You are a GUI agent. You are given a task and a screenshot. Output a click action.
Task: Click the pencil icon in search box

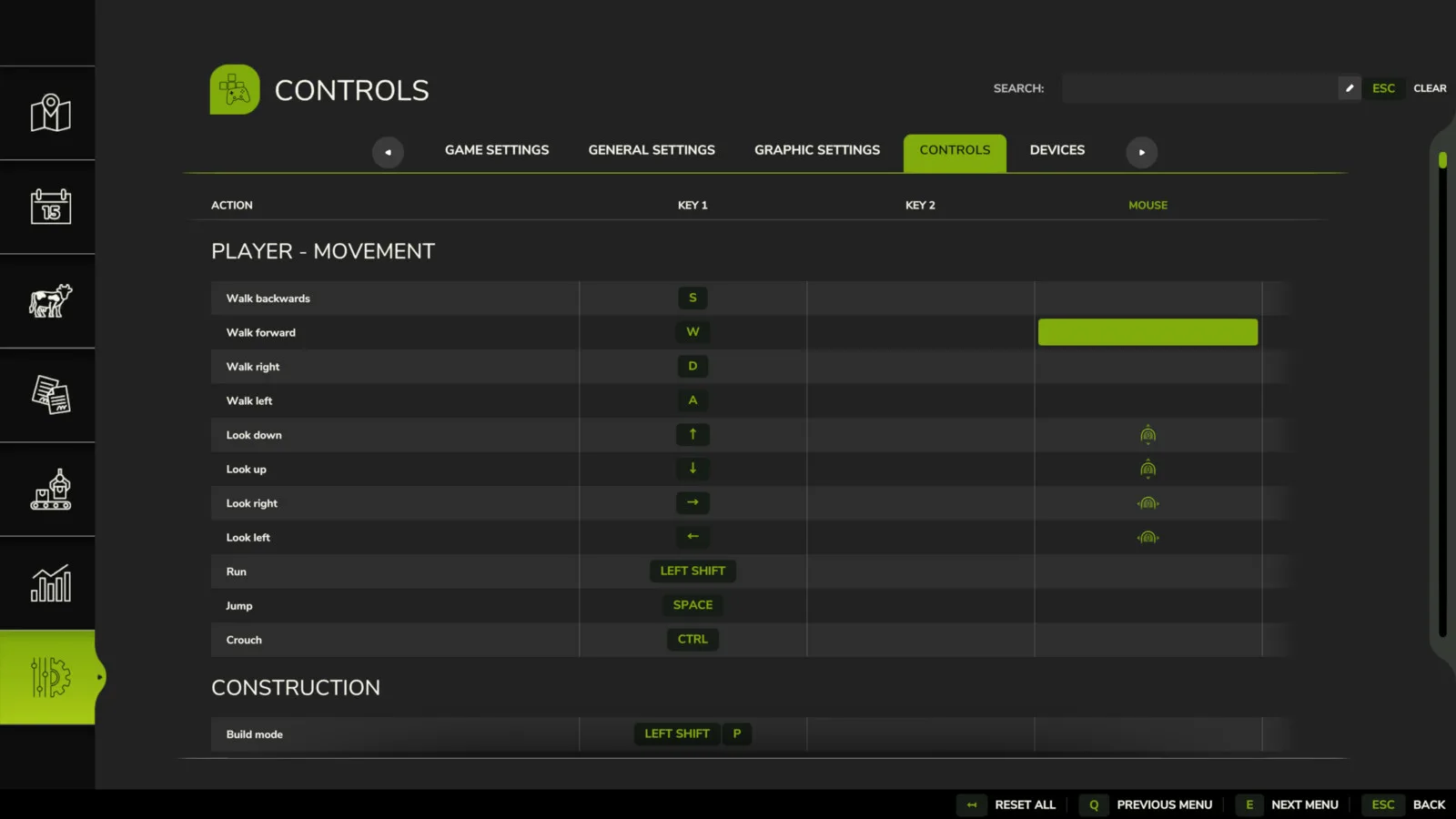tap(1350, 88)
